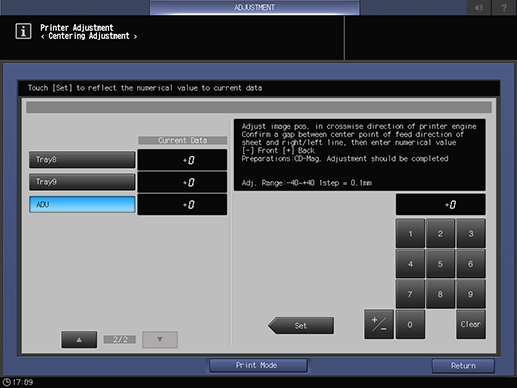The height and width of the screenshot is (388, 517).
Task: Tap the Clear key on keypad
Action: [471, 324]
